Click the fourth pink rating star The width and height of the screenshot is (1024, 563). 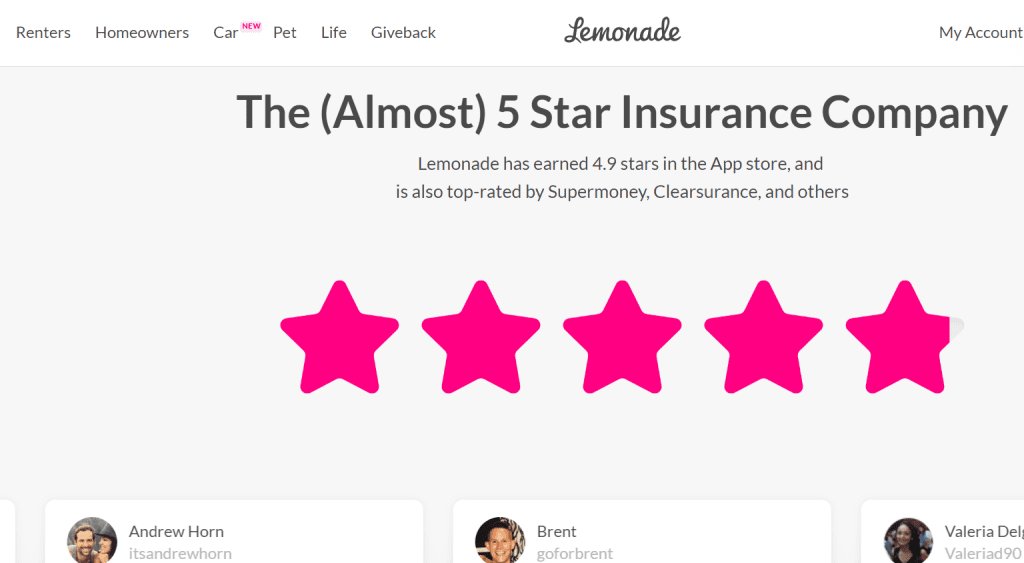coord(764,338)
